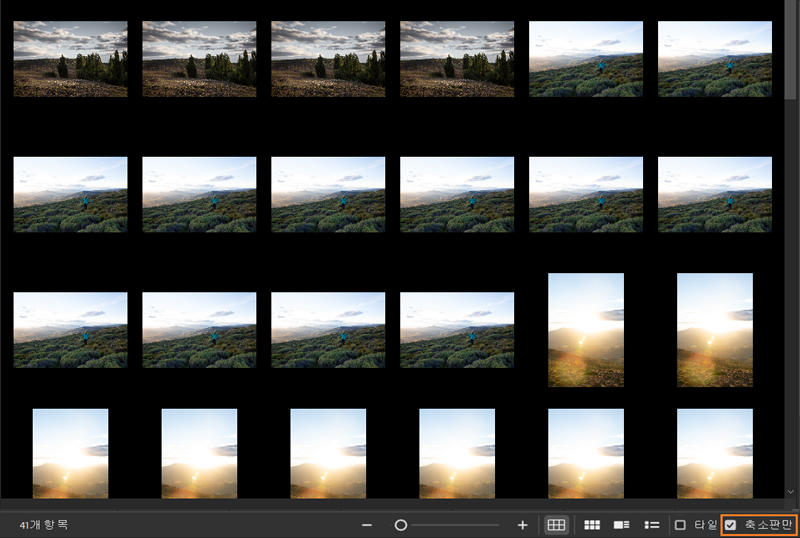Select the first cloudy trees thumbnail in top row
800x538 pixels.
point(70,59)
